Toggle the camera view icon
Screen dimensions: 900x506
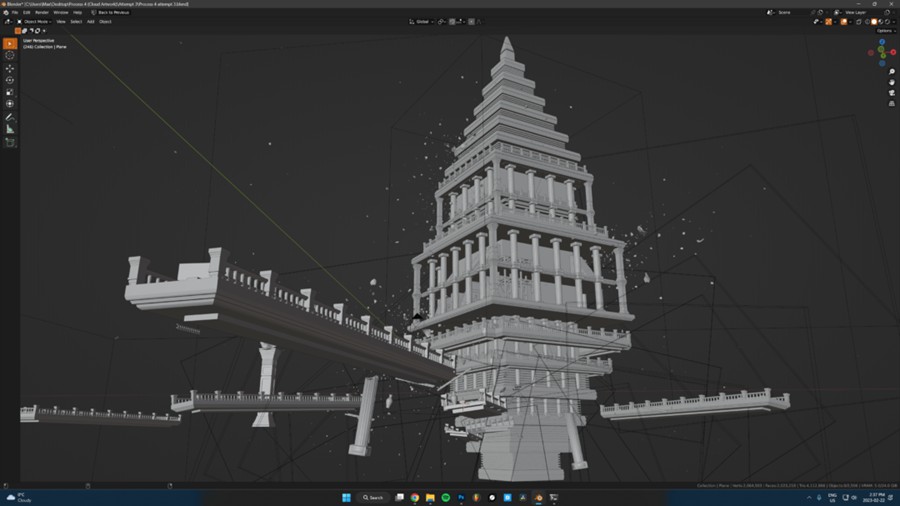[891, 93]
